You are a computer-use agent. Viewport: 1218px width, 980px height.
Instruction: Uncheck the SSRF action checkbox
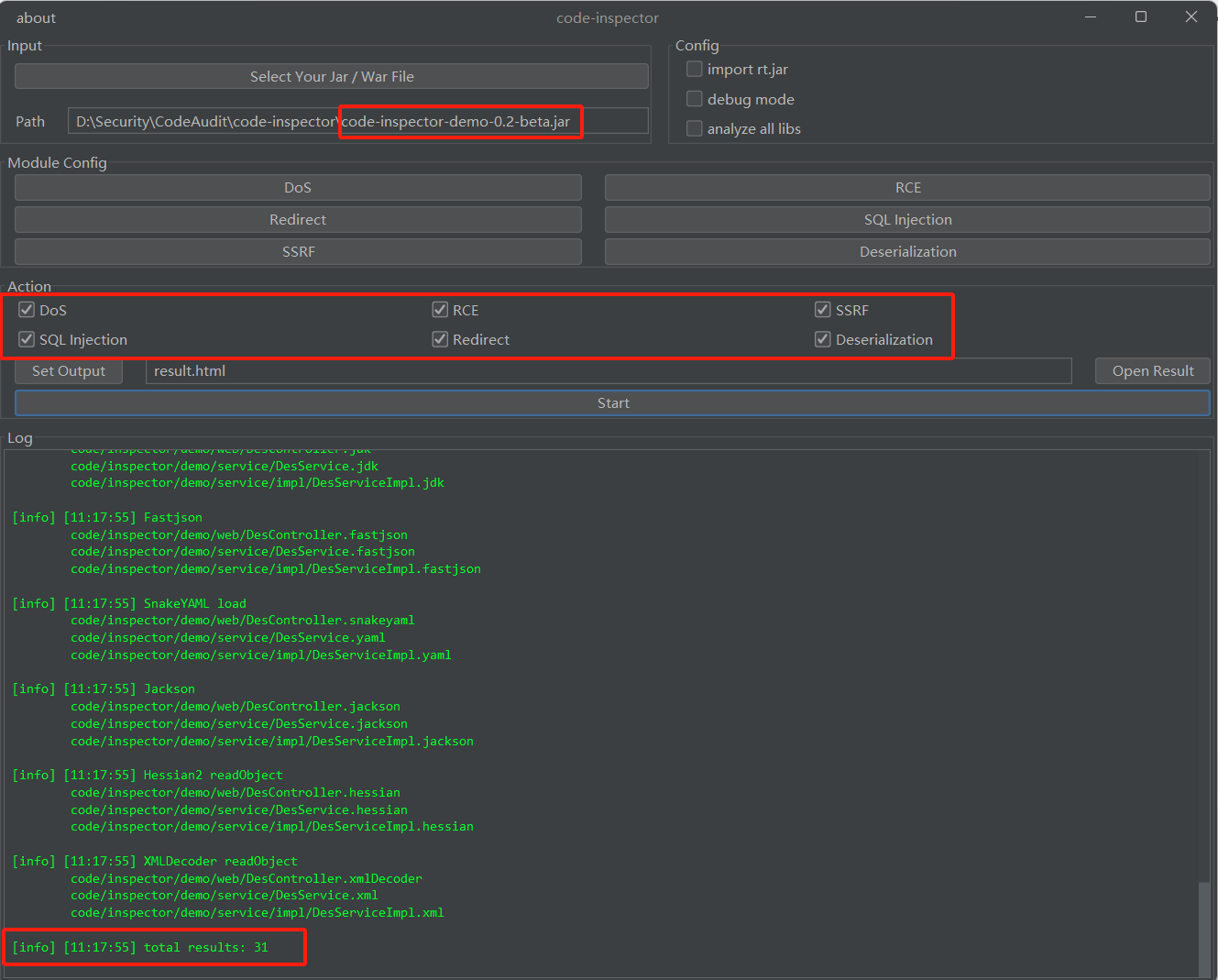[x=823, y=310]
